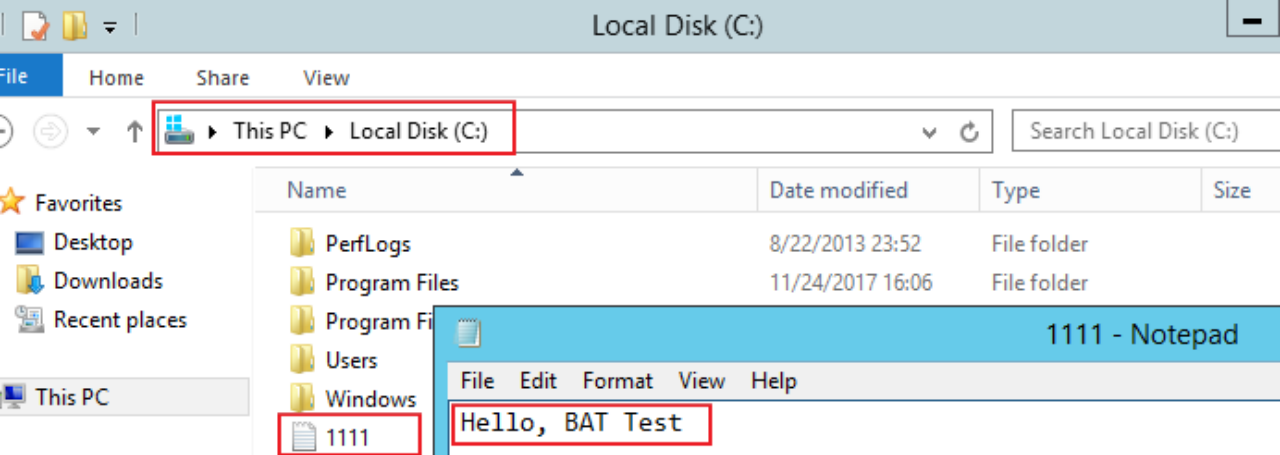1280x455 pixels.
Task: Click the New Folder icon in title bar
Action: [75, 25]
